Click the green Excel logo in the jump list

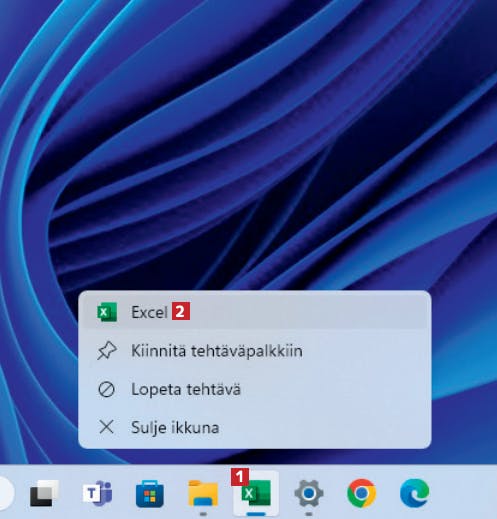[107, 312]
